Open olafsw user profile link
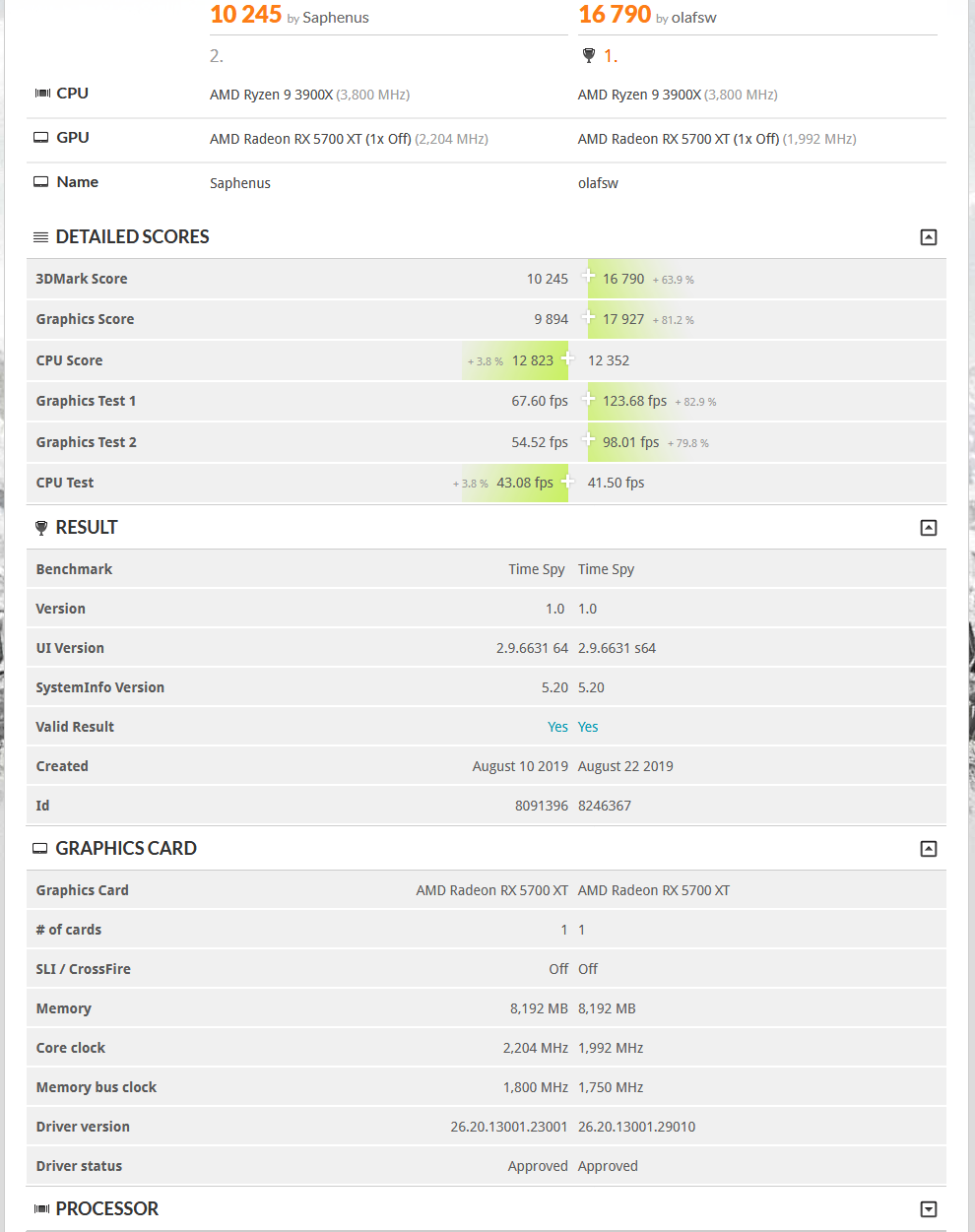 693,18
